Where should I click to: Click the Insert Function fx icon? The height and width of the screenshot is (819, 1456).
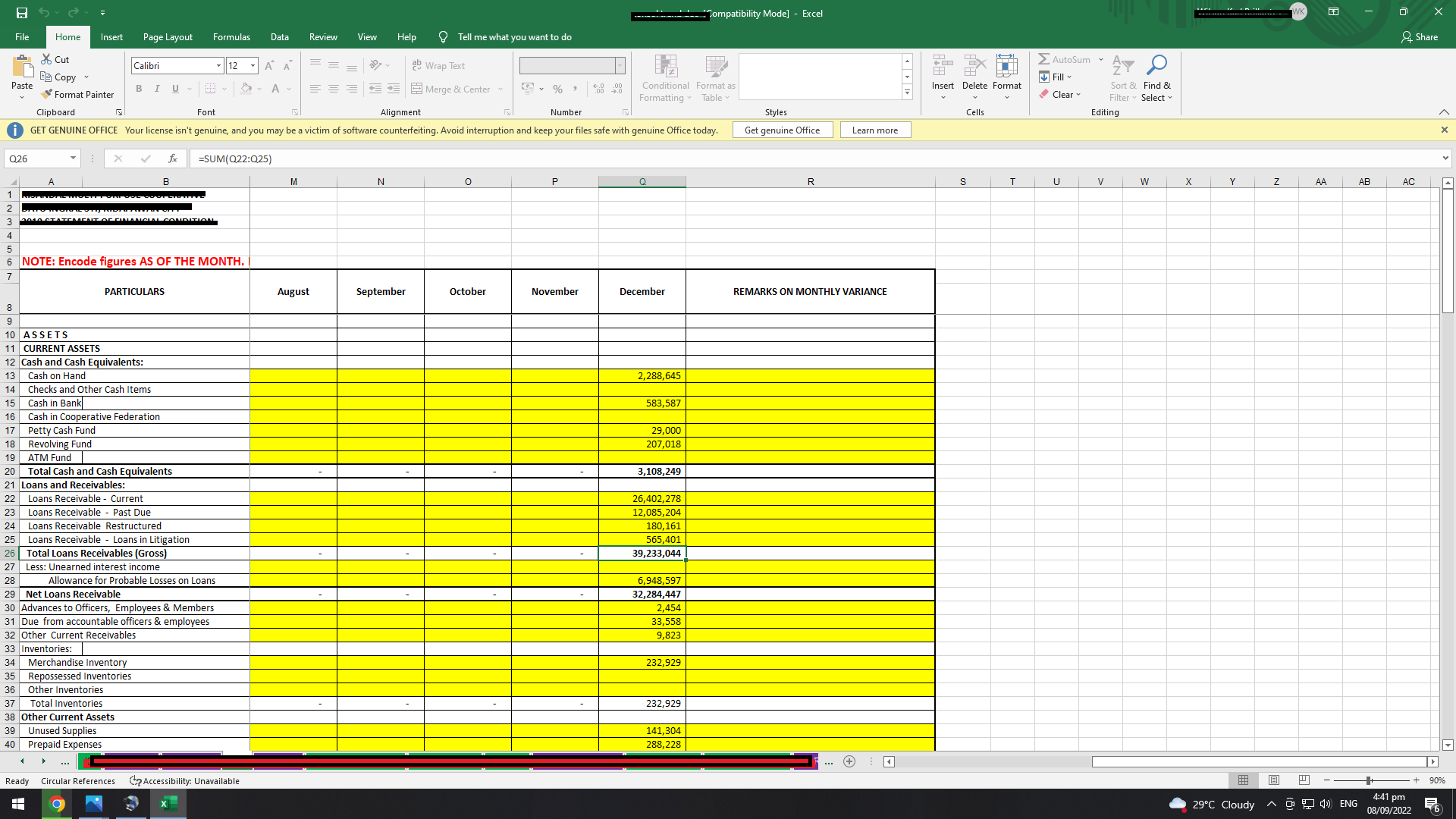(173, 158)
